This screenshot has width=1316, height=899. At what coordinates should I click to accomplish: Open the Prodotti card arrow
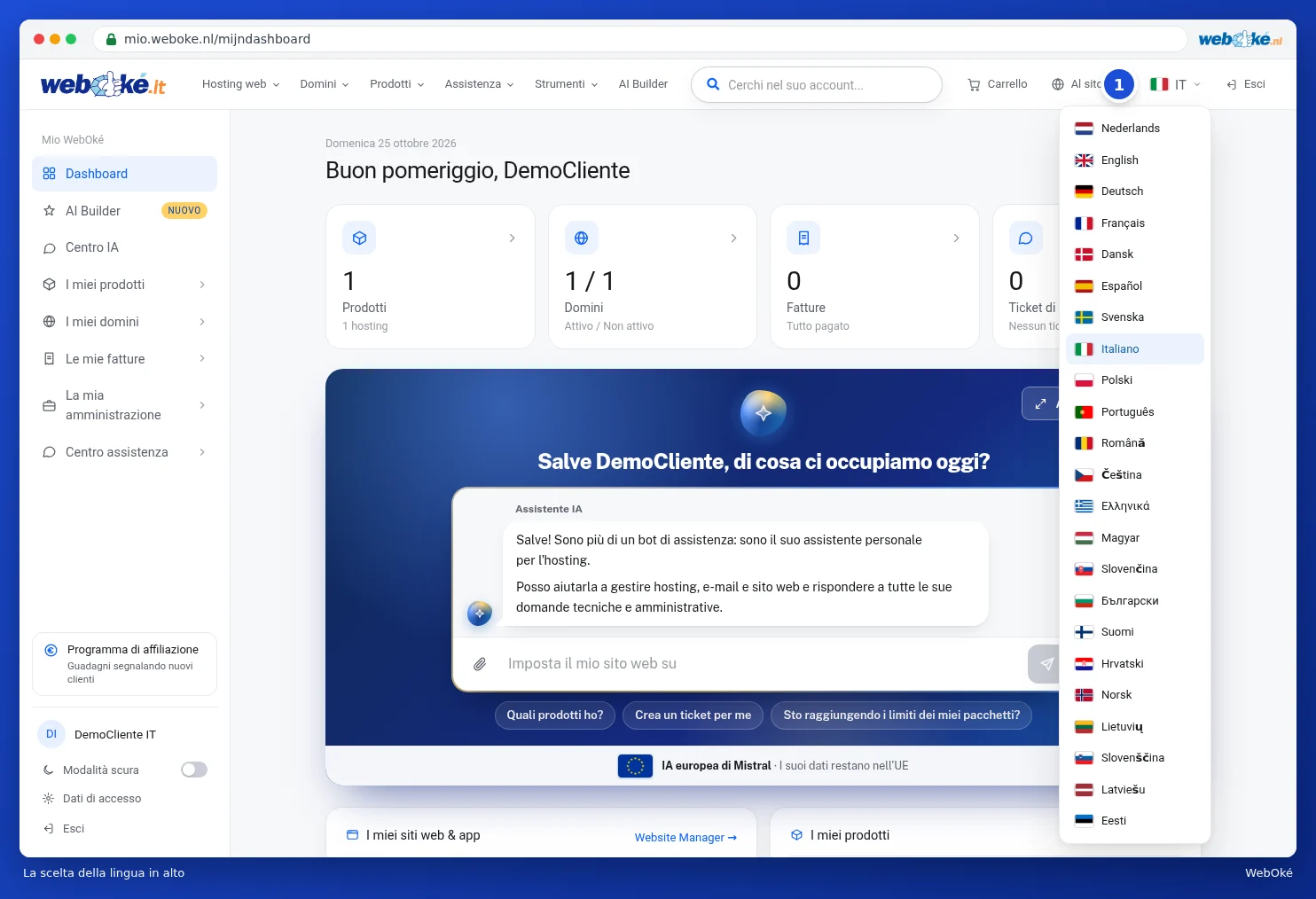click(512, 238)
